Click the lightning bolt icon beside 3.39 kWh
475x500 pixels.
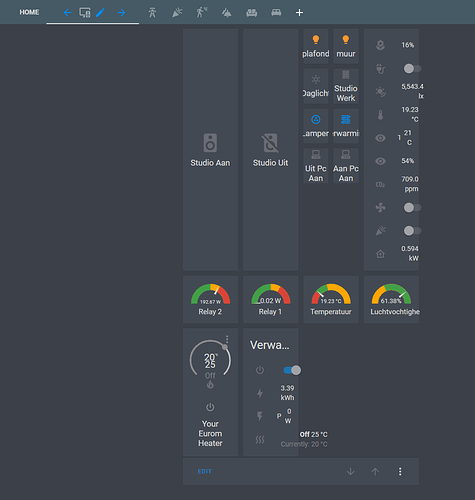[260, 393]
